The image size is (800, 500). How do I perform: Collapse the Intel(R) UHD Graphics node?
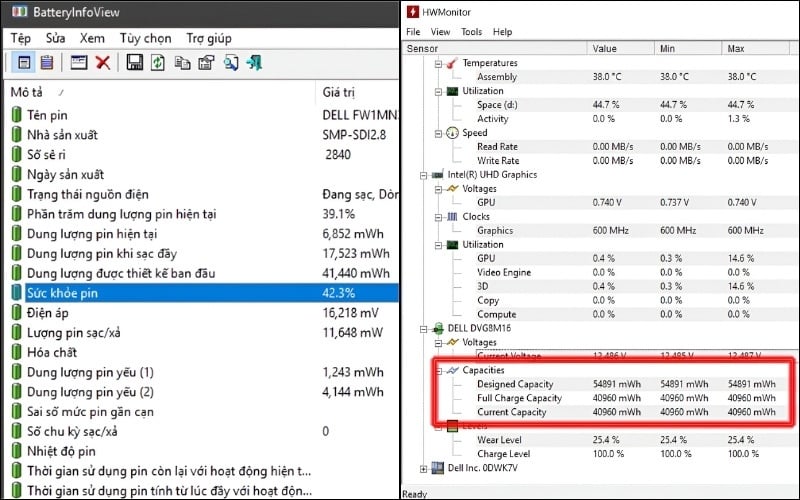coord(424,175)
